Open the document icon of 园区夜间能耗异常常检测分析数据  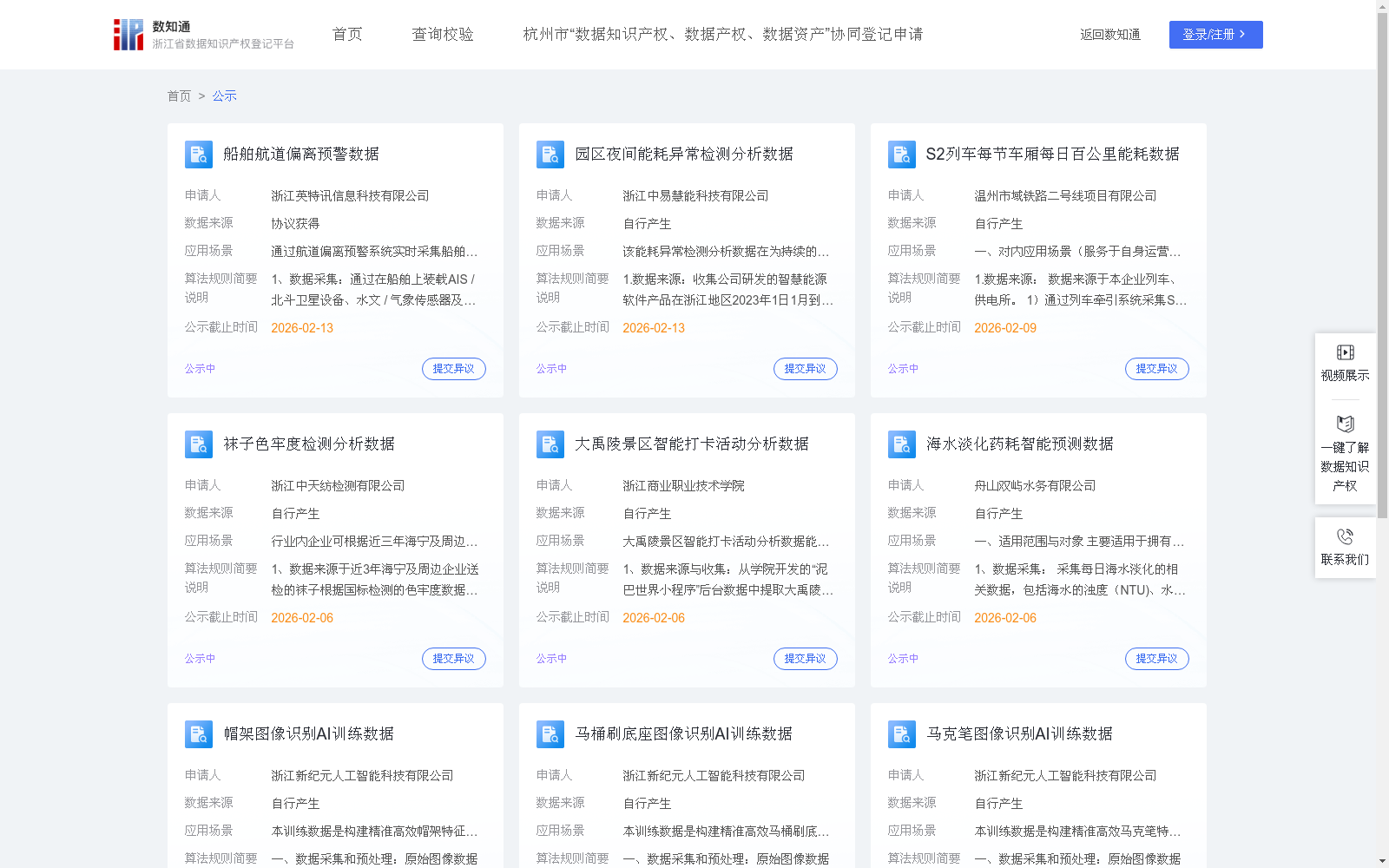(x=550, y=155)
